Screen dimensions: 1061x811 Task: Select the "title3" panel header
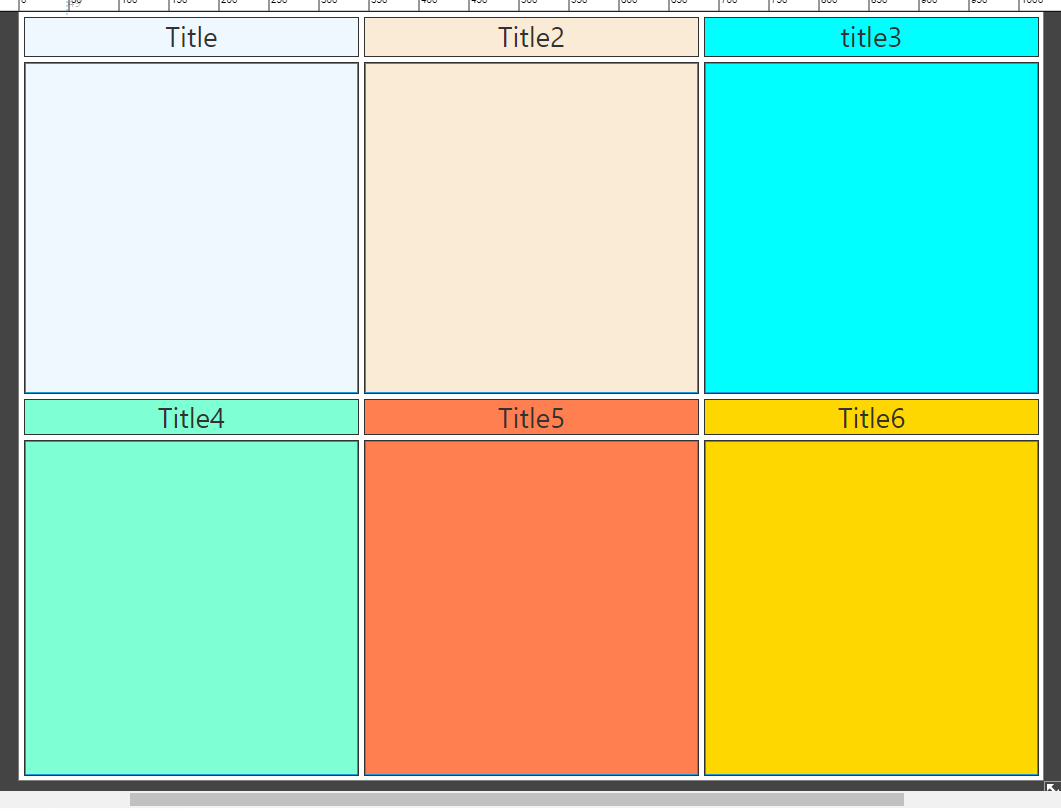tap(871, 37)
